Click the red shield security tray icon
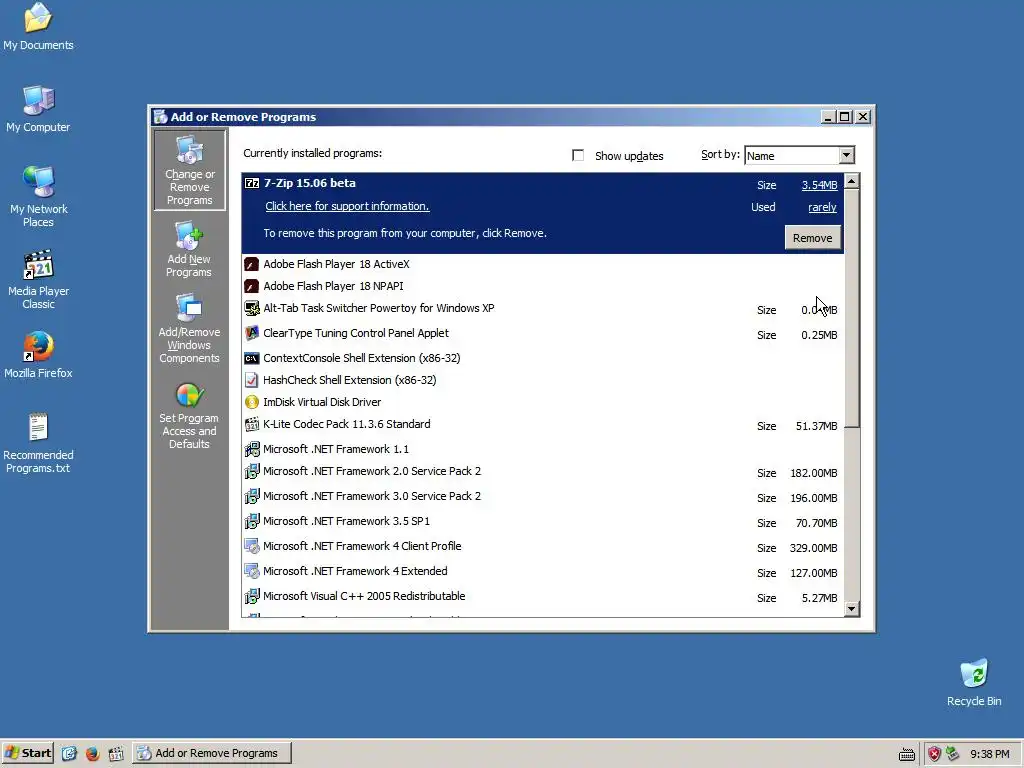 coord(934,754)
